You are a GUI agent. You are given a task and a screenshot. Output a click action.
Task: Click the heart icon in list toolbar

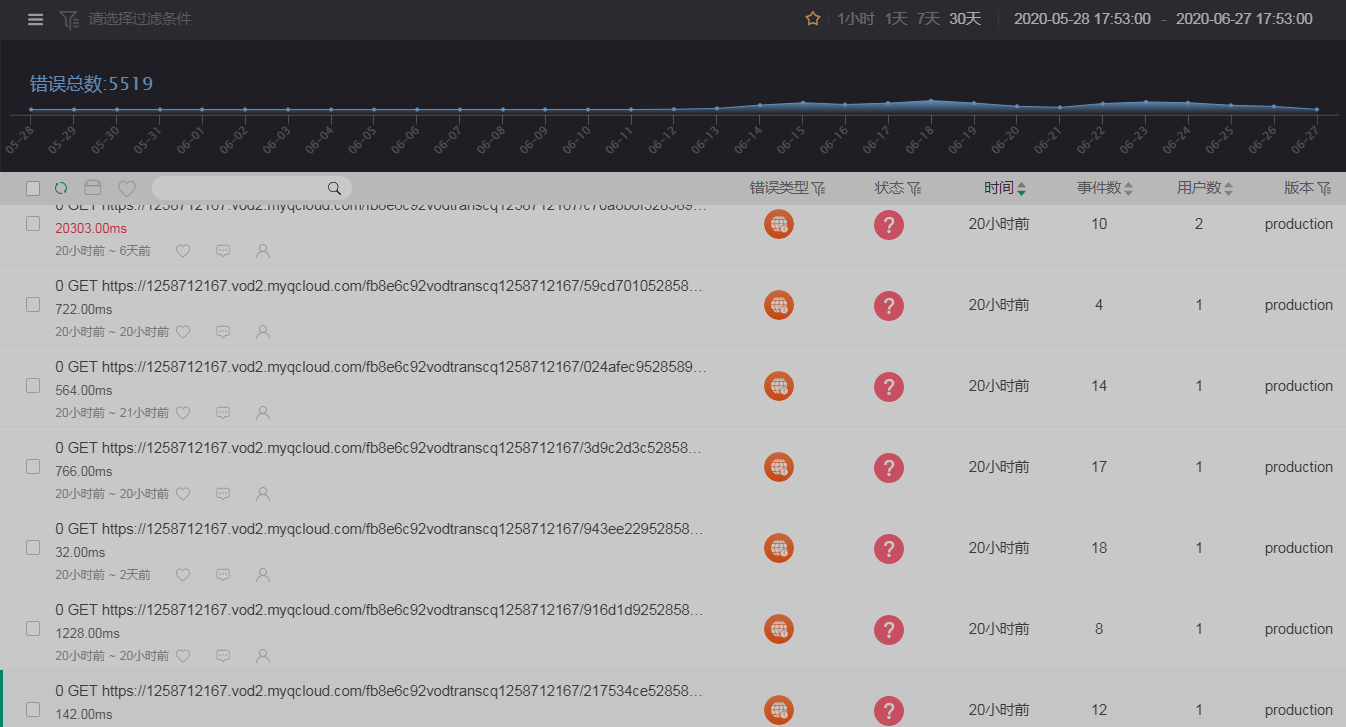(x=127, y=188)
